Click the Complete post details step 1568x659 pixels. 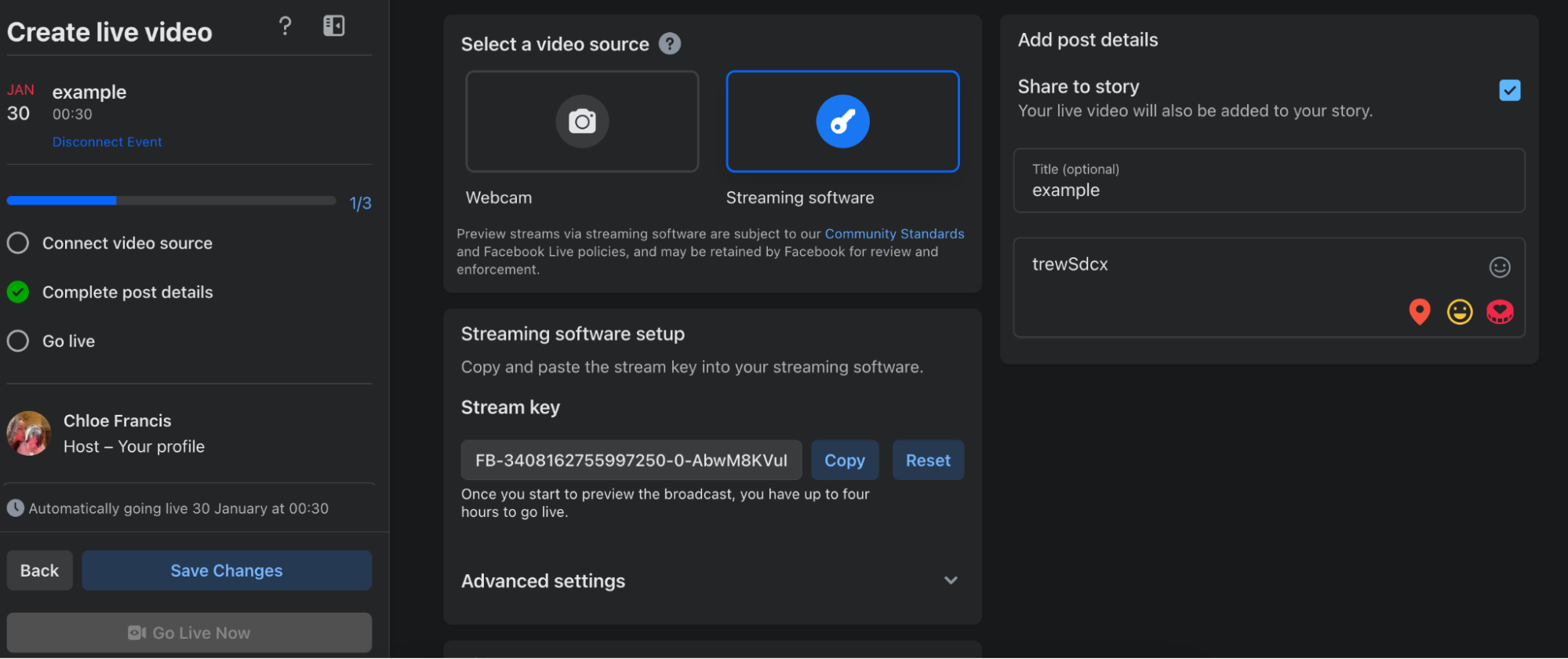pos(127,292)
